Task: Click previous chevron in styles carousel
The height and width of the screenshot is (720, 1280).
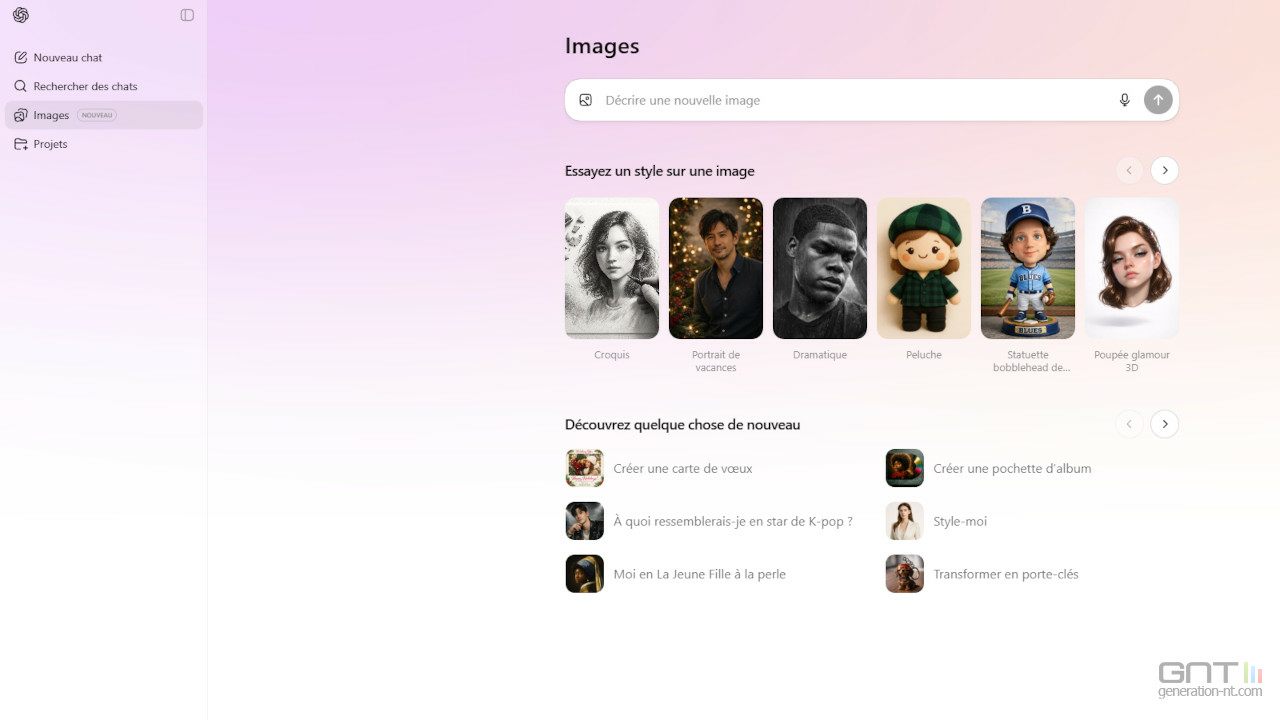Action: pos(1129,170)
